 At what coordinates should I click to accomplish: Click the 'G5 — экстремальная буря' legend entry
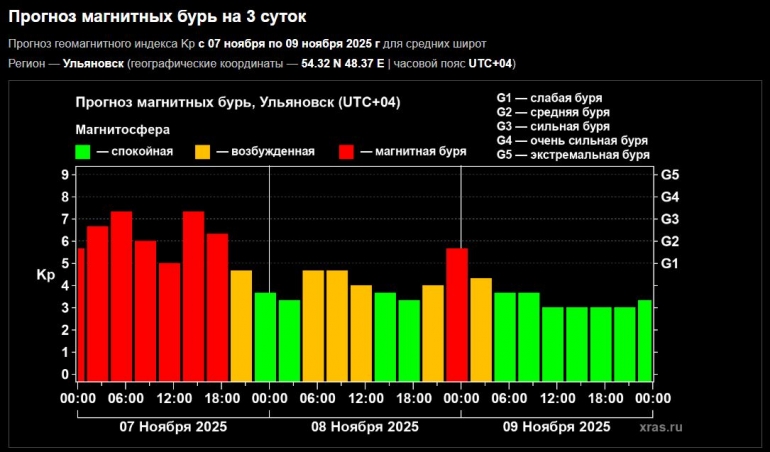(x=573, y=155)
